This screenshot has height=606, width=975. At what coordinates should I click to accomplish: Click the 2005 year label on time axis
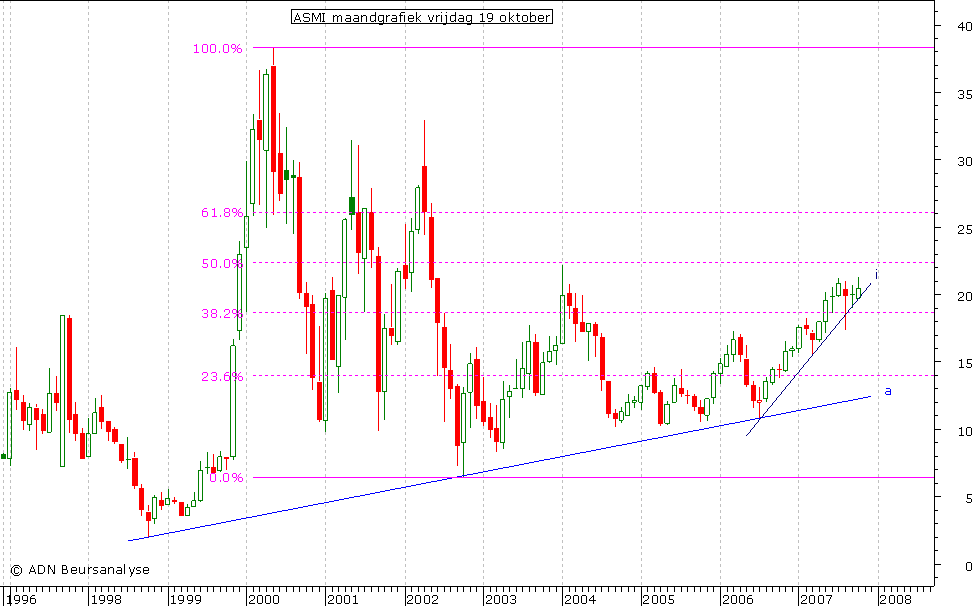(658, 599)
